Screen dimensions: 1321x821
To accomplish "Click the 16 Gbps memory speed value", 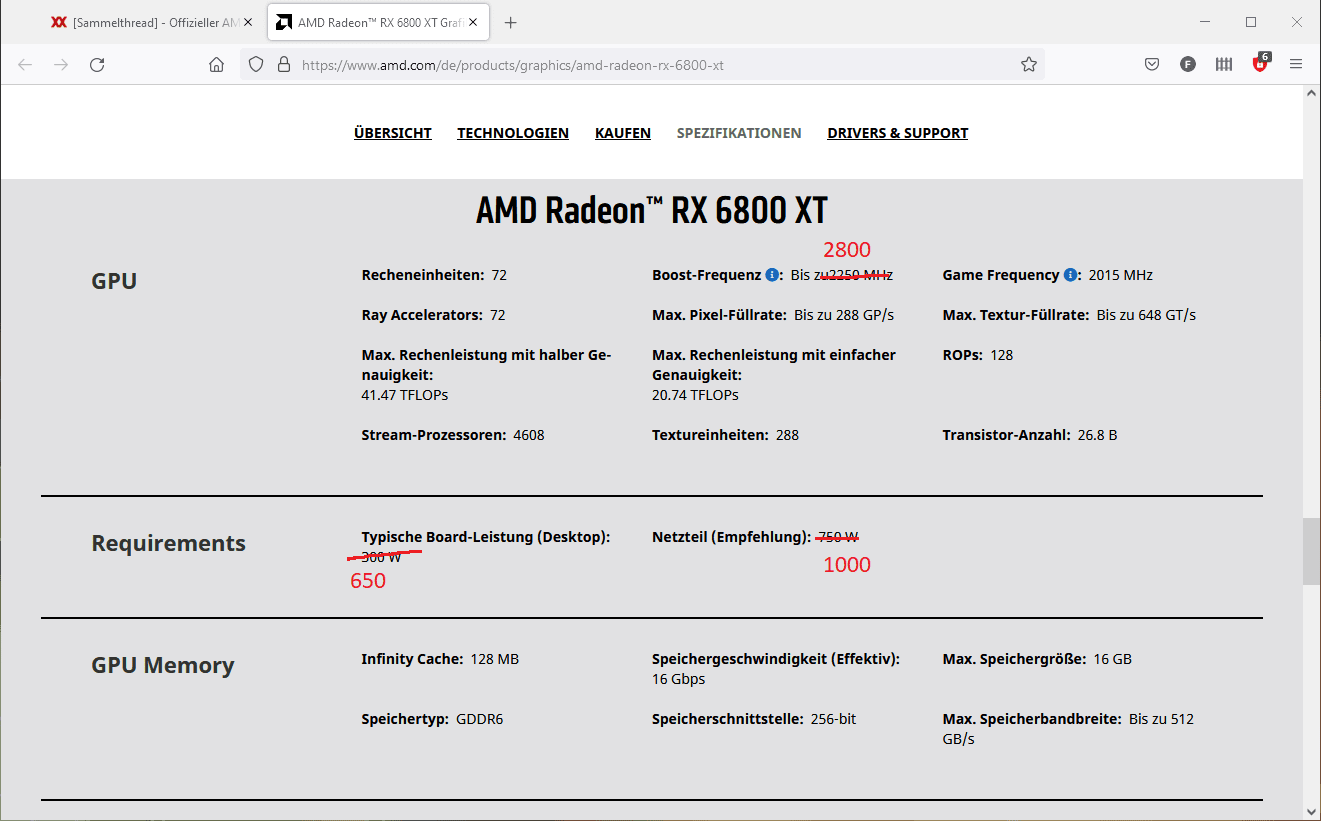I will (x=678, y=679).
